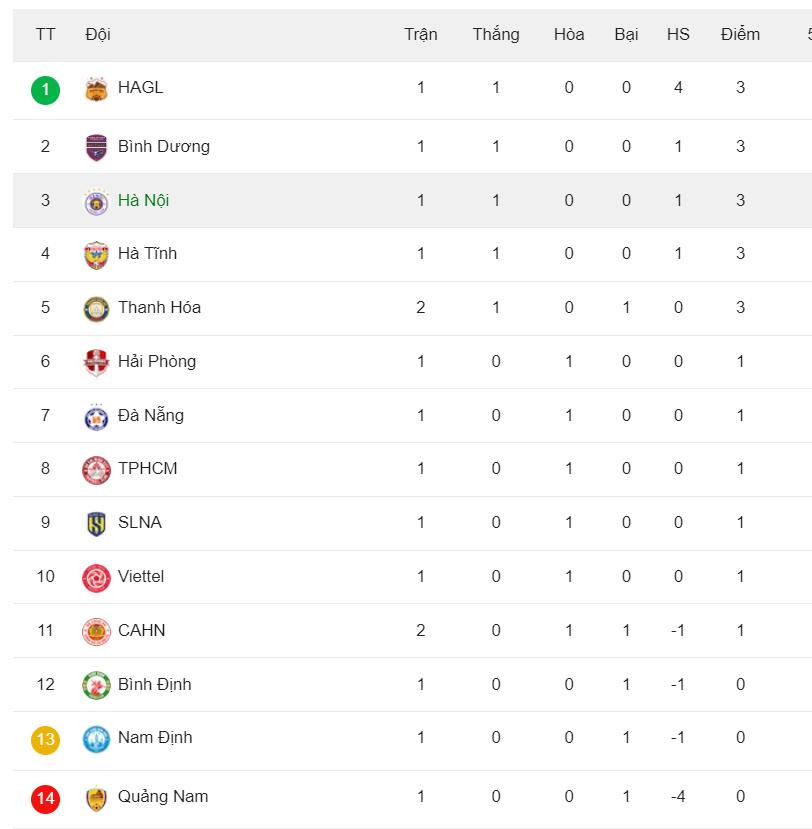Open the Bình Định team page
The image size is (812, 829).
tap(154, 684)
